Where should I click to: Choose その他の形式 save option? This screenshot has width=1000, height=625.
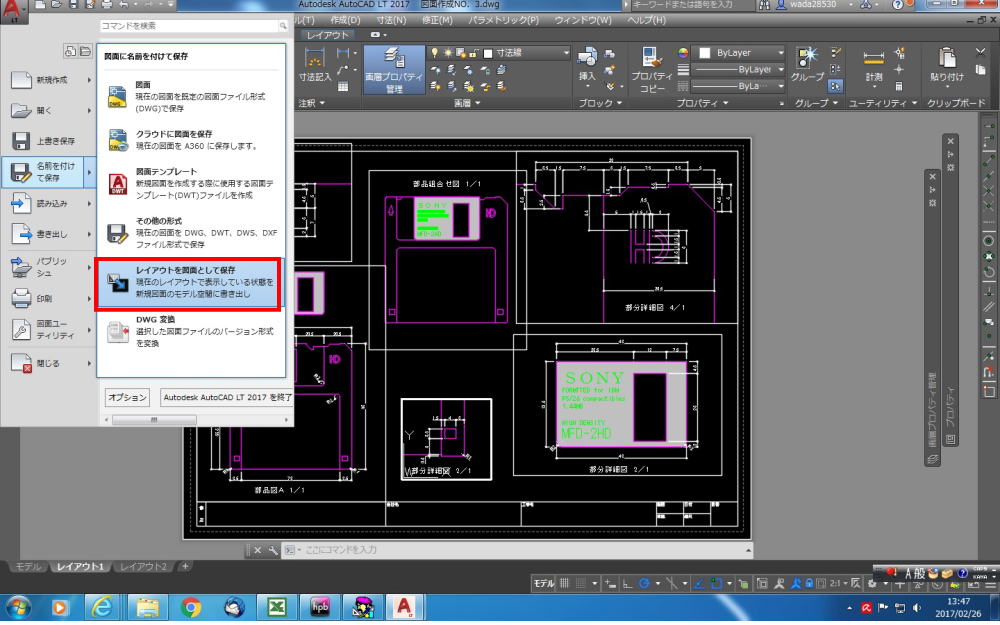191,233
